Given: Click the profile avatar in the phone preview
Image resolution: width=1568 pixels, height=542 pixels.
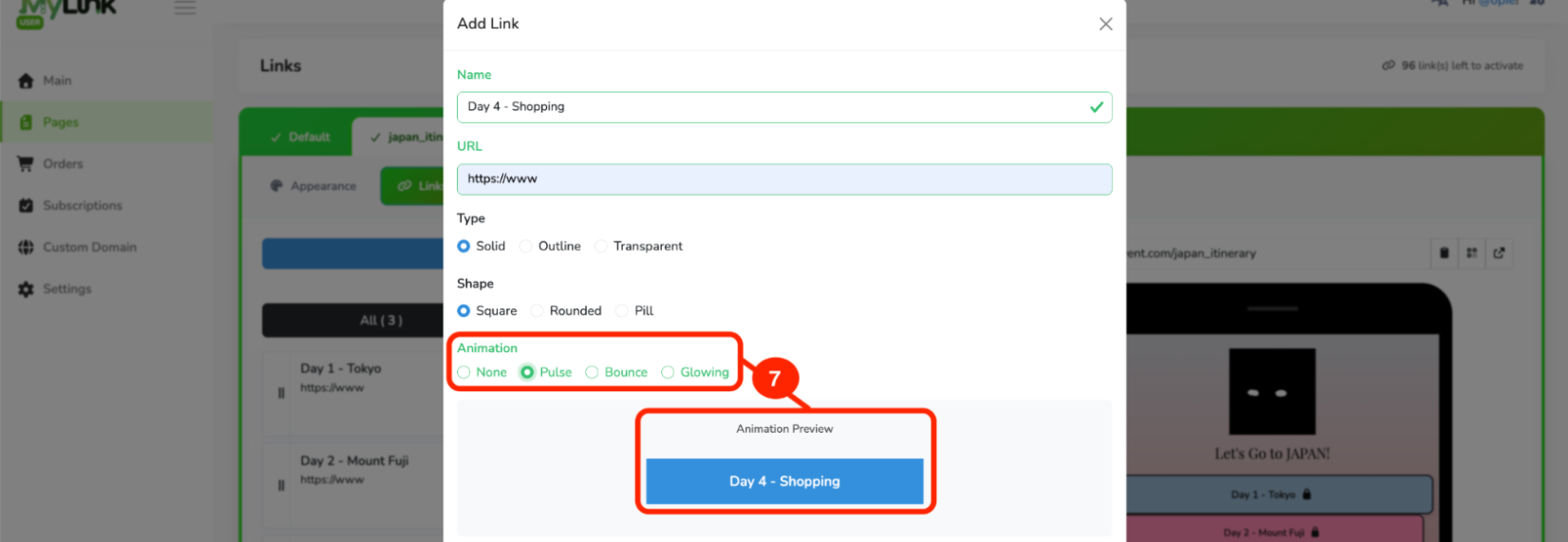Looking at the screenshot, I should point(1272,391).
